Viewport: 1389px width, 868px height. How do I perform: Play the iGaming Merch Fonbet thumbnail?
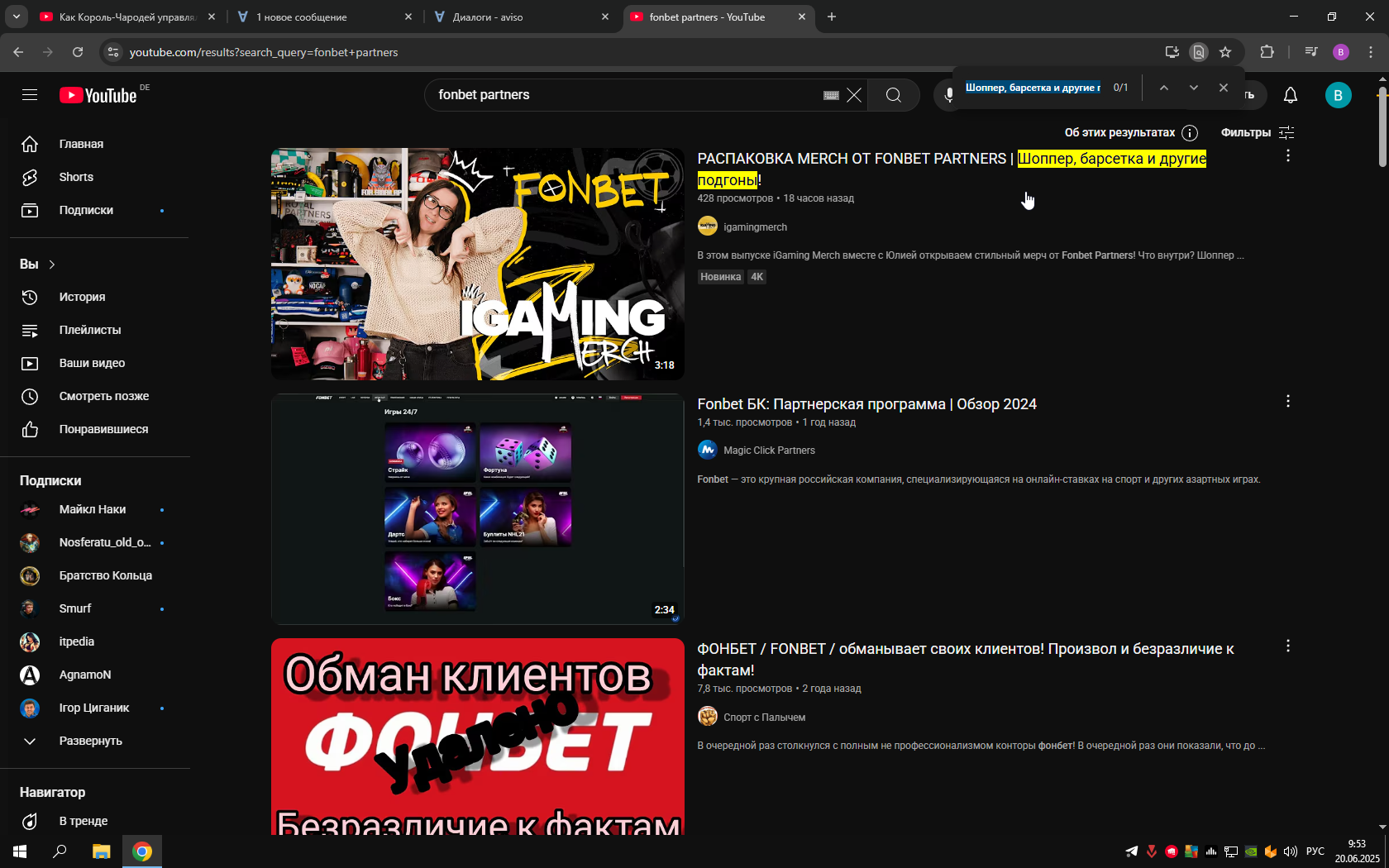(x=477, y=264)
